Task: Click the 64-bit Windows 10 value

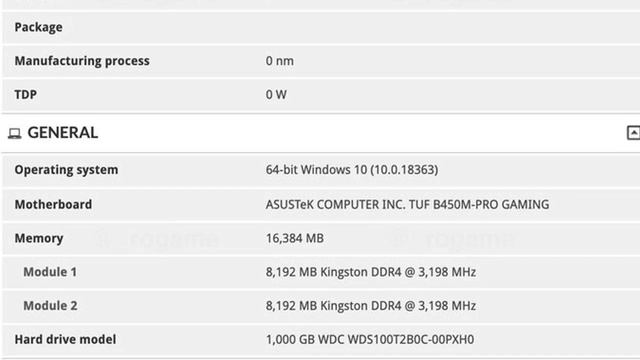Action: coord(352,170)
